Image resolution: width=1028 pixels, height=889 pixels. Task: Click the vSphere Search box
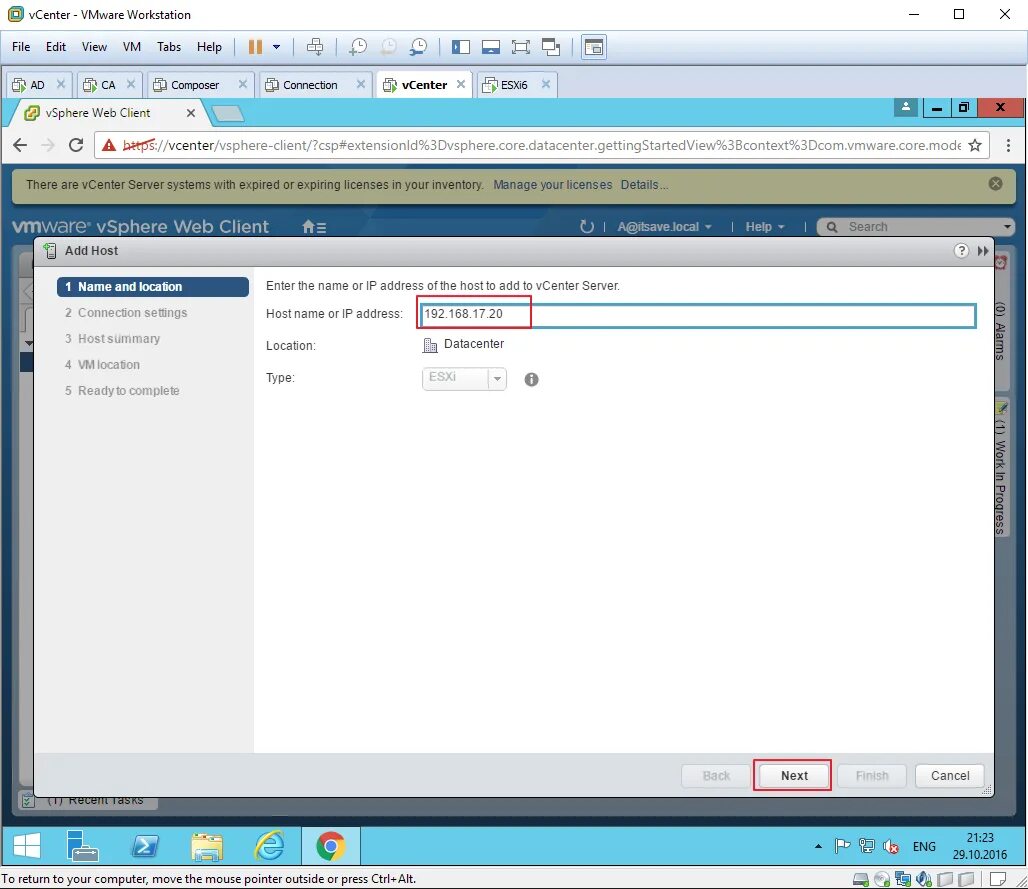click(x=915, y=227)
